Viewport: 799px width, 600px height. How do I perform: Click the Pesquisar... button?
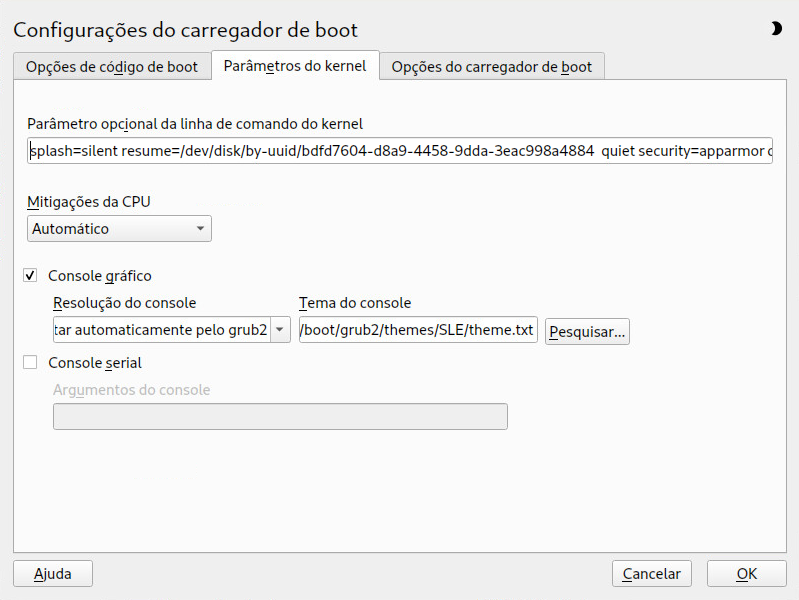tap(587, 332)
